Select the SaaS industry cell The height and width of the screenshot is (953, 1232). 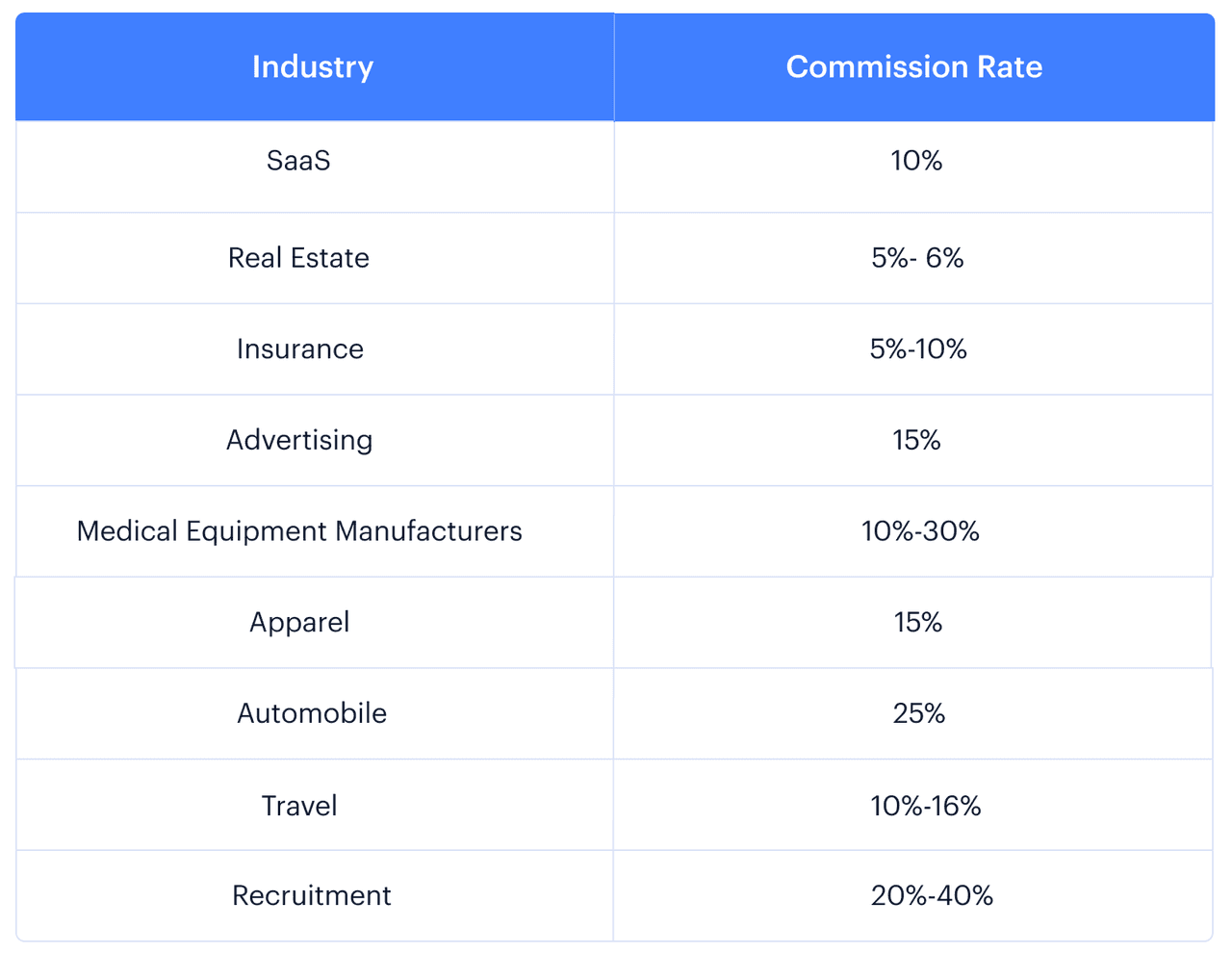click(298, 161)
